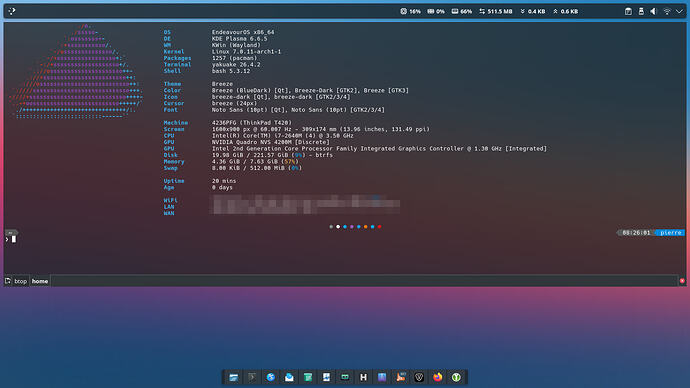The width and height of the screenshot is (690, 388).
Task: Click the NVIDIA Quadro NVS 4200M line
Action: coord(271,142)
